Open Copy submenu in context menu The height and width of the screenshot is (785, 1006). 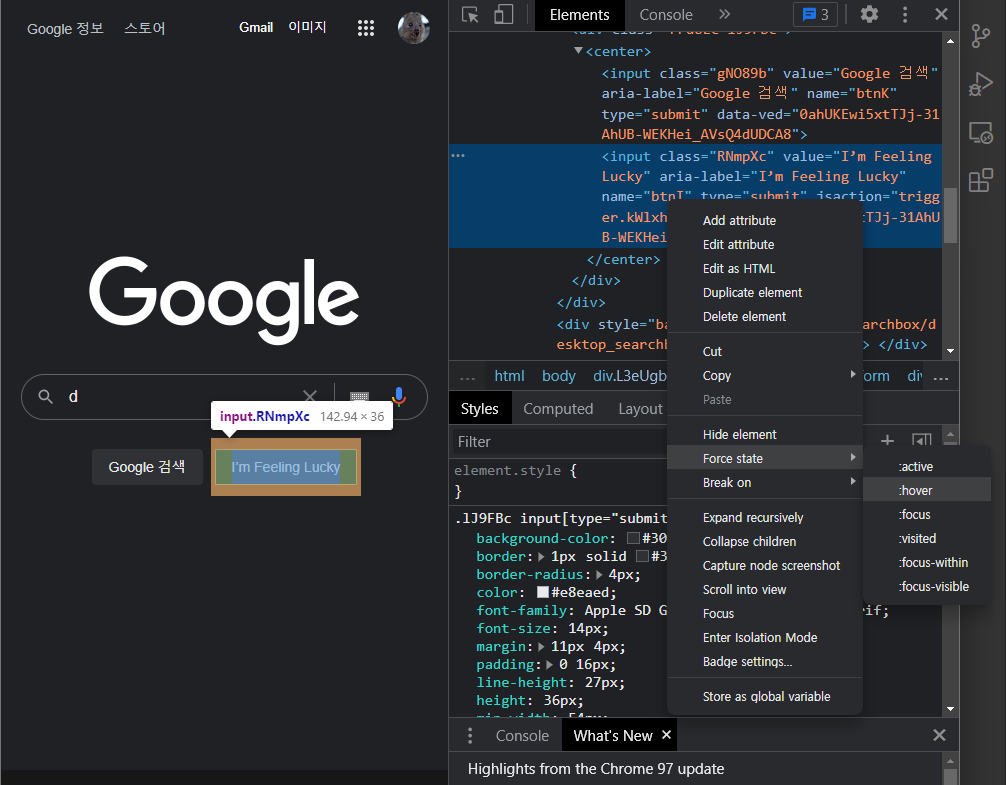point(765,375)
